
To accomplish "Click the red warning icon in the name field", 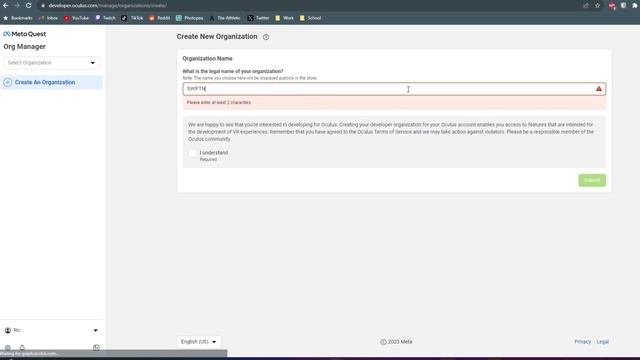I will click(599, 89).
